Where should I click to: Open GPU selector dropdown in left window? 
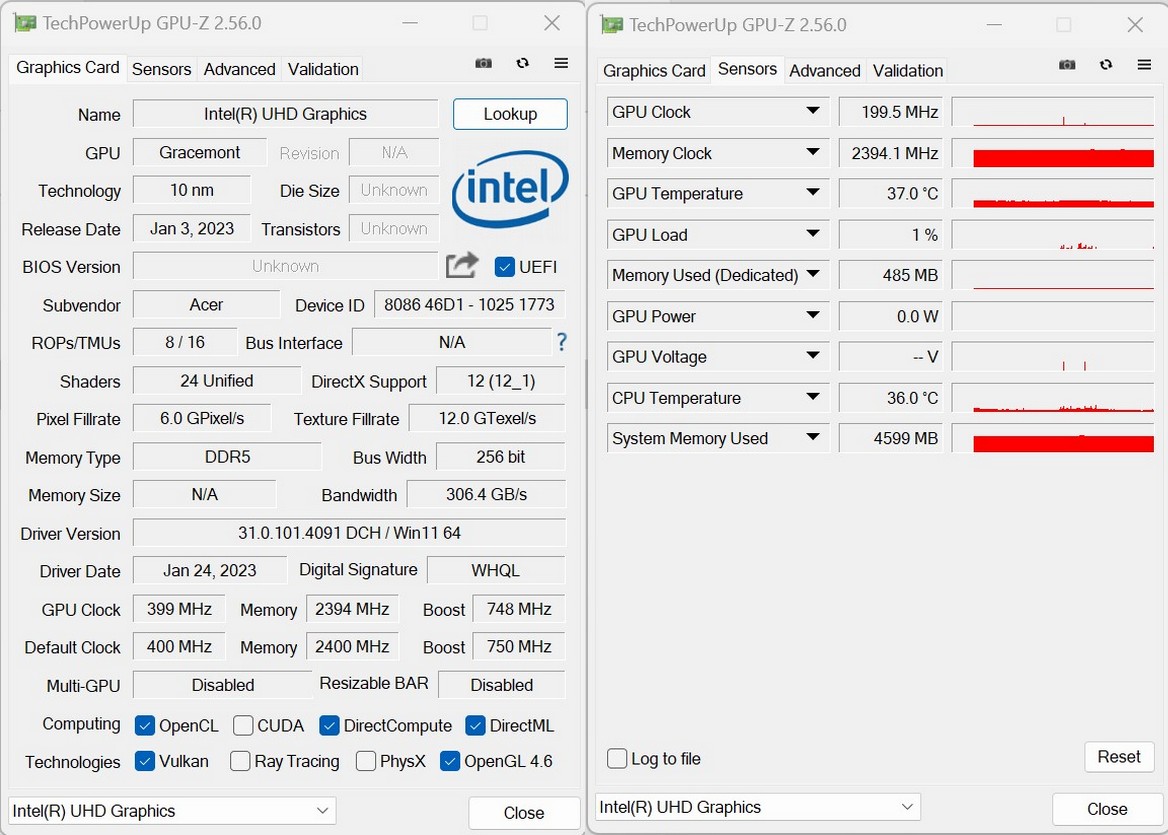[x=172, y=810]
